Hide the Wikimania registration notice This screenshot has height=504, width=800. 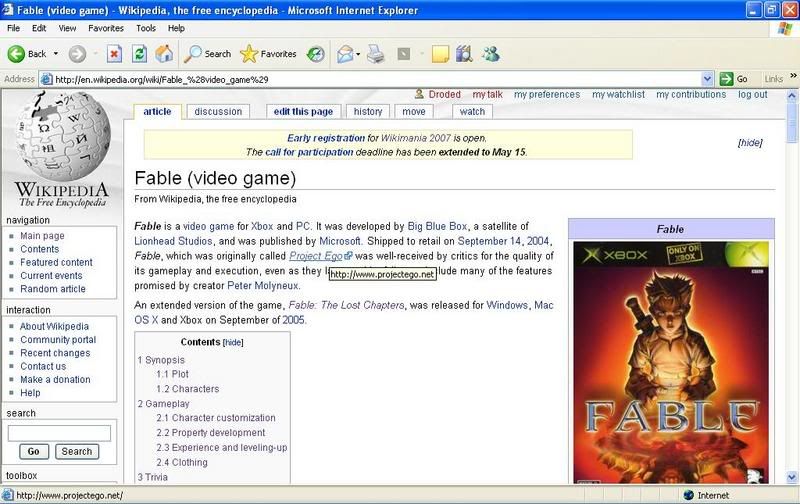point(750,143)
